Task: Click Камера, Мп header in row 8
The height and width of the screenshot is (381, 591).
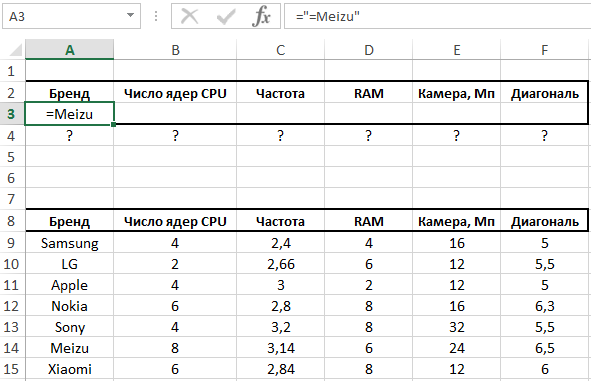Action: pyautogui.click(x=456, y=221)
